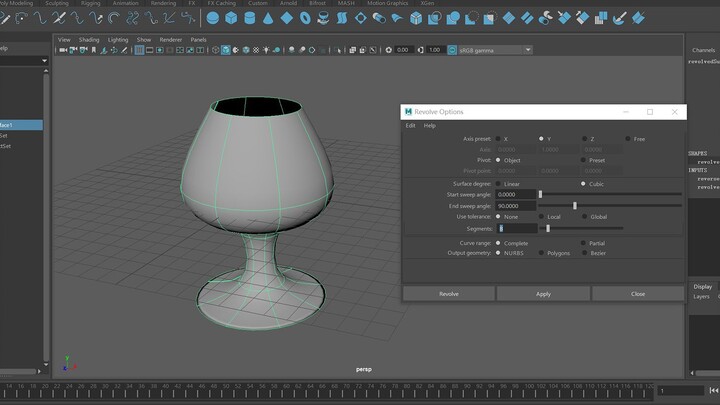Open the viewport Renderer menu
Image resolution: width=720 pixels, height=405 pixels.
tap(170, 40)
